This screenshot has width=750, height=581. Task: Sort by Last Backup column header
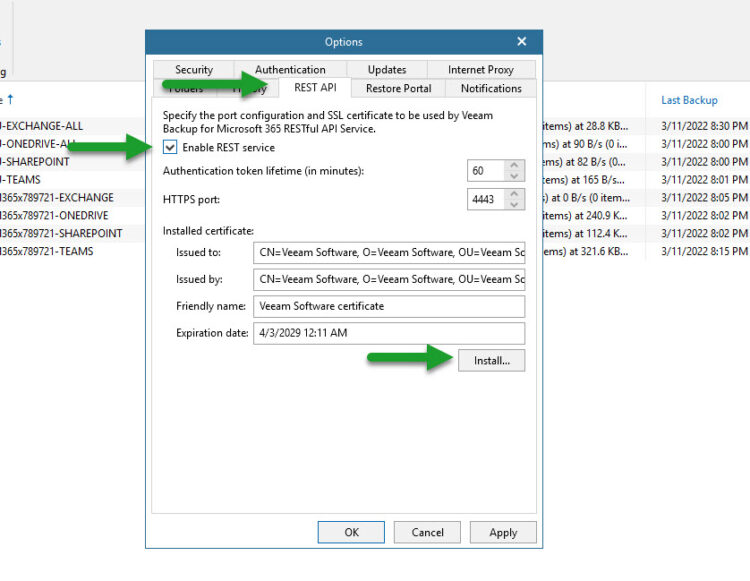point(689,100)
